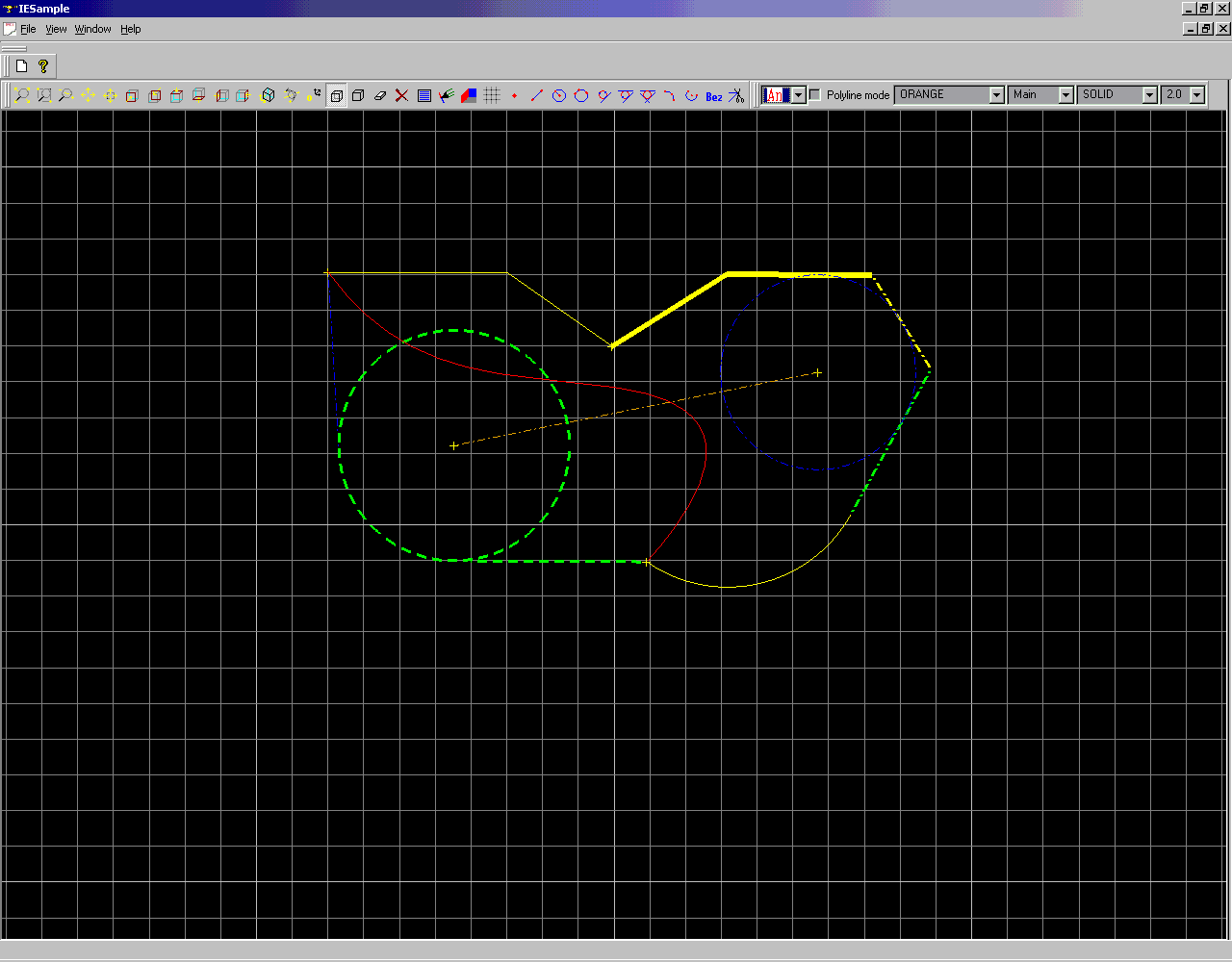Expand the Main layer dropdown
Image resolution: width=1232 pixels, height=962 pixels.
tap(1065, 95)
